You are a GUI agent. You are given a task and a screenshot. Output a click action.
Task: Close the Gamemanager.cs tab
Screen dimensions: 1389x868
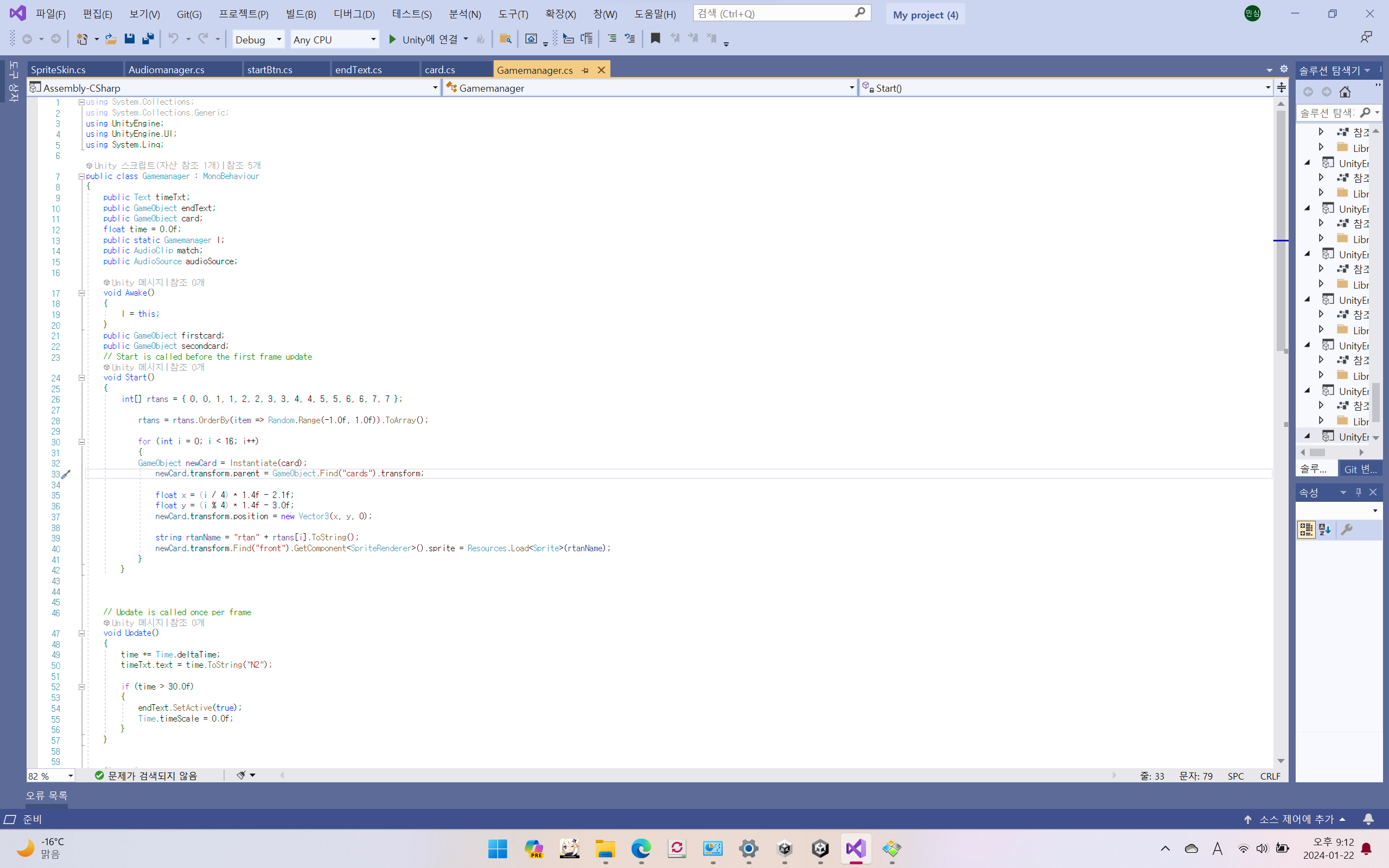602,70
